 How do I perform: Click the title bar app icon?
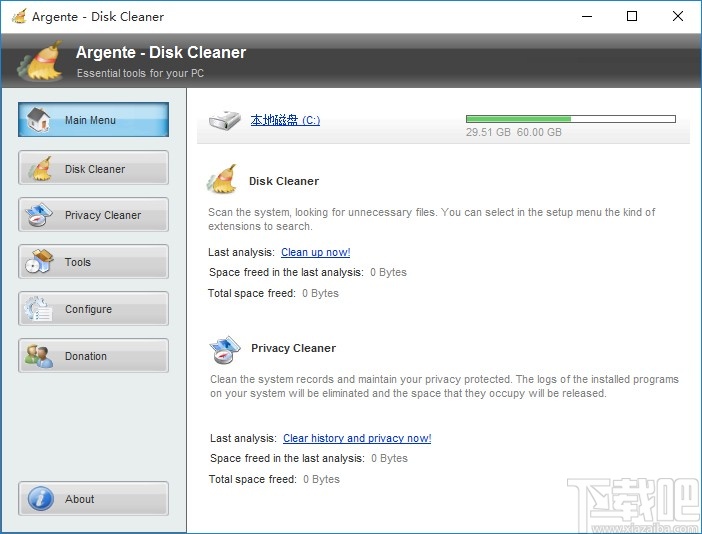pyautogui.click(x=19, y=17)
